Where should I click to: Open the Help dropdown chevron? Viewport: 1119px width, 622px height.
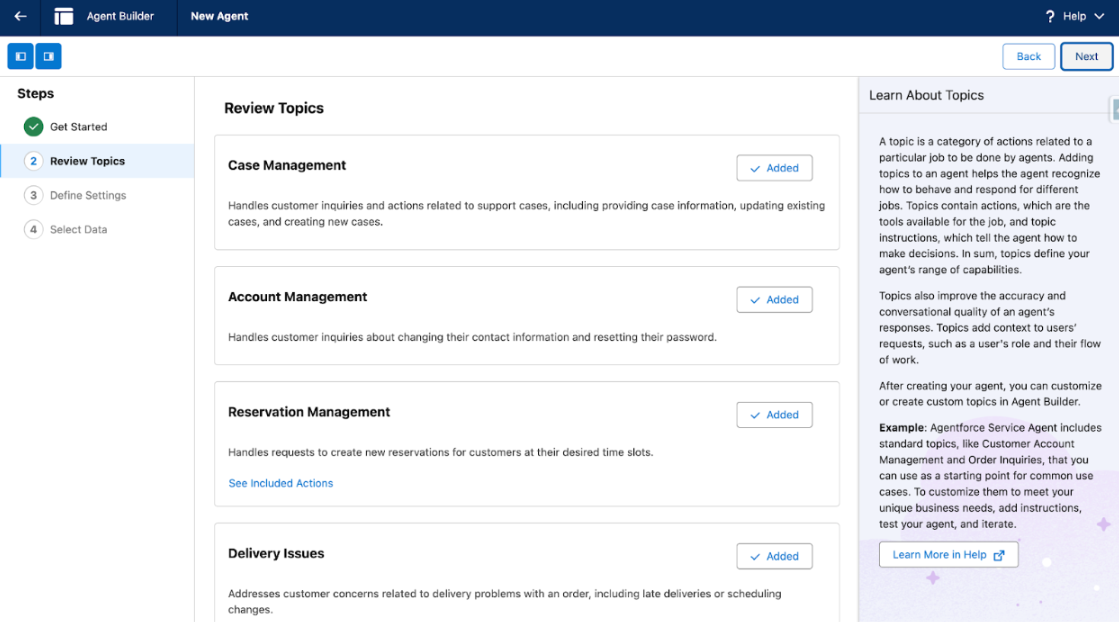coord(1100,17)
